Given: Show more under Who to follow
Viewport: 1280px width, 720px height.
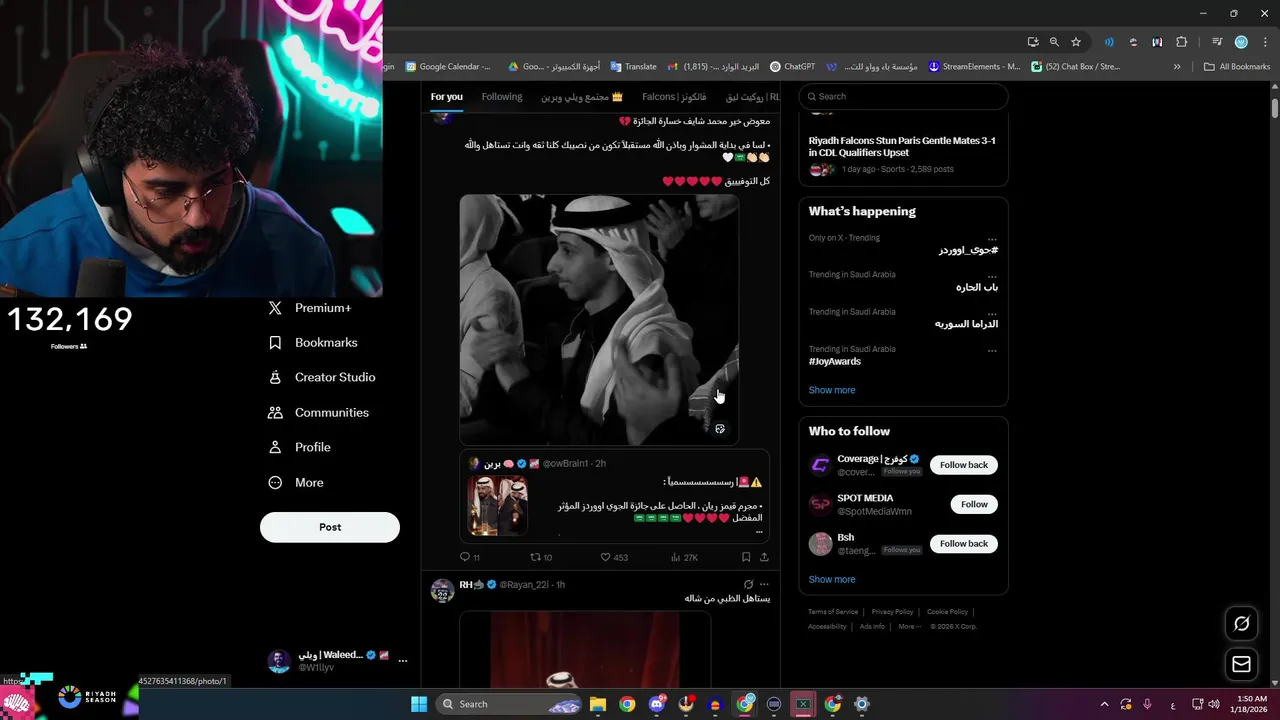Looking at the screenshot, I should (832, 579).
